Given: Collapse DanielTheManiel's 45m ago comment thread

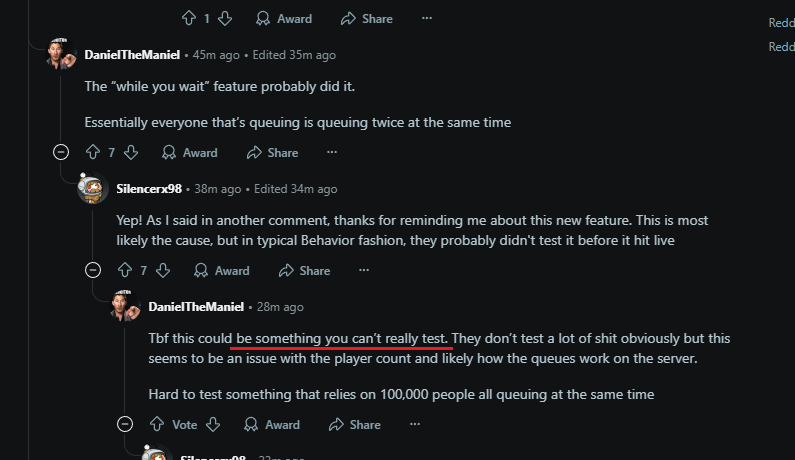Looking at the screenshot, I should (x=61, y=153).
